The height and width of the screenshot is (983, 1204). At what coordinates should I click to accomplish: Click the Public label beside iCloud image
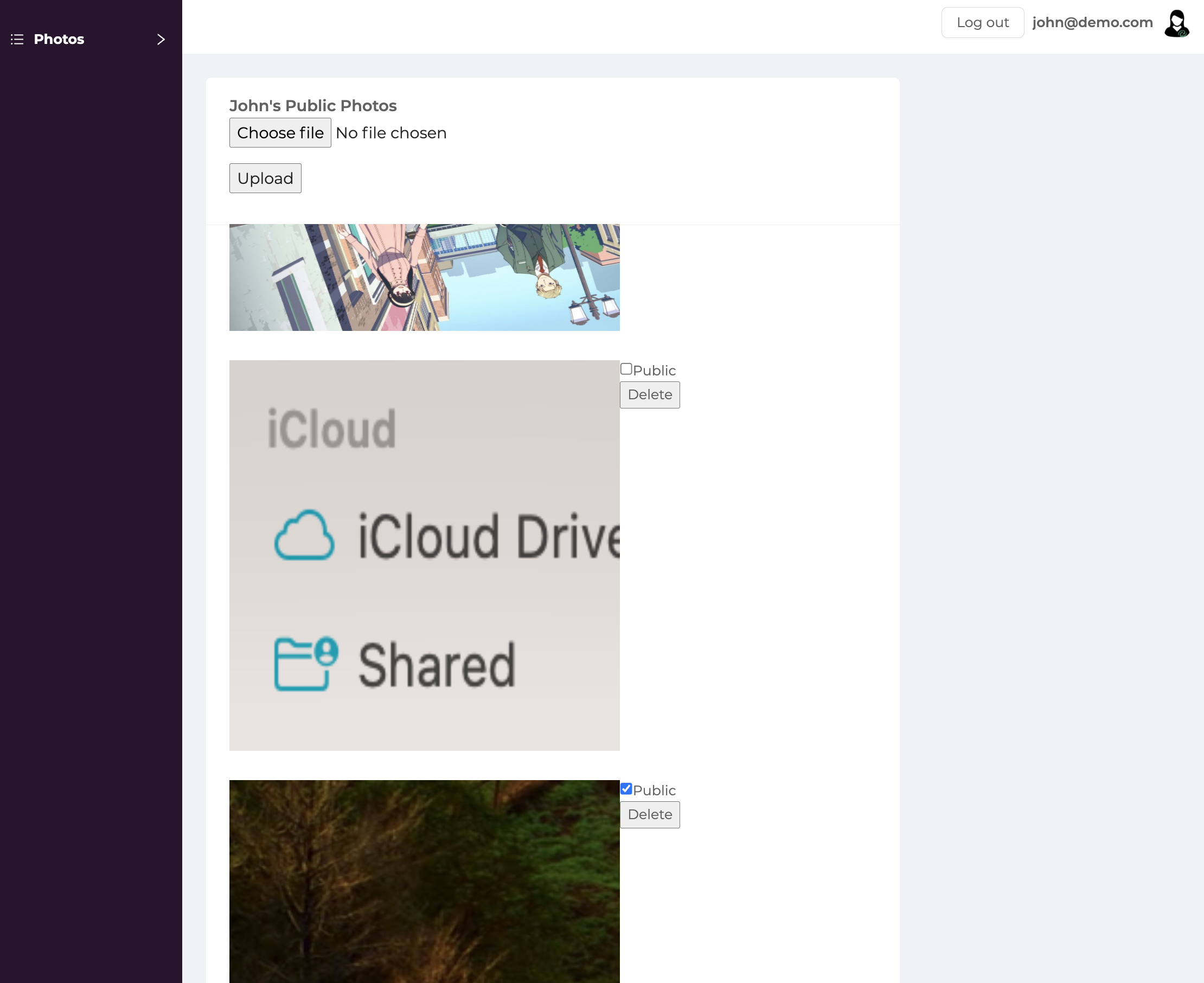[x=654, y=371]
